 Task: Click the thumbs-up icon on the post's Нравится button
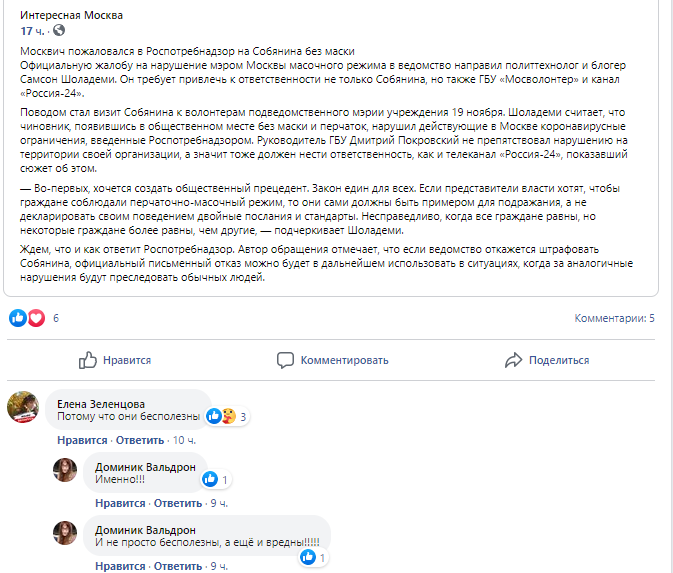point(88,360)
